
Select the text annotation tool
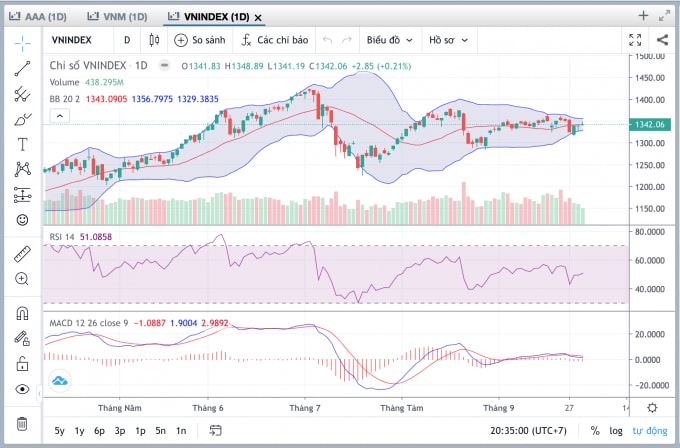(22, 144)
